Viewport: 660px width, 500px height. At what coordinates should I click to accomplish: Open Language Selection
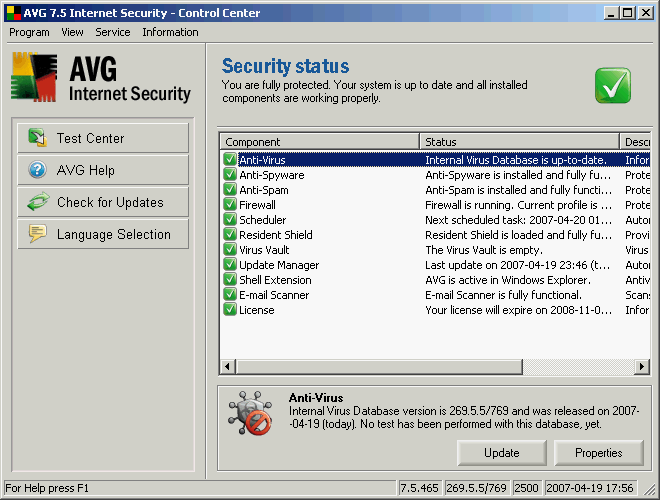pyautogui.click(x=103, y=234)
